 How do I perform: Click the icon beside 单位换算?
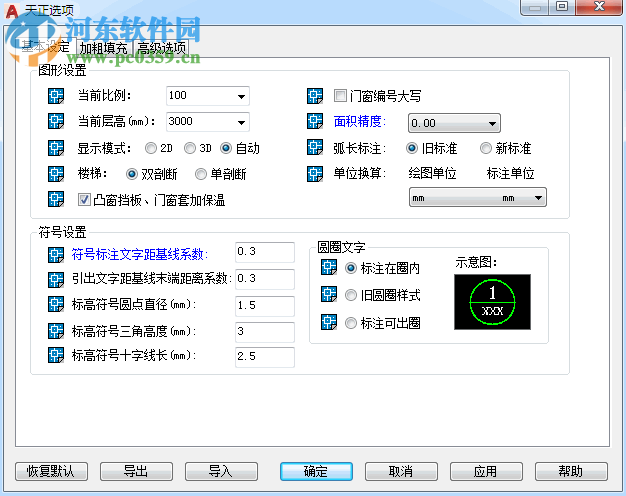[315, 174]
